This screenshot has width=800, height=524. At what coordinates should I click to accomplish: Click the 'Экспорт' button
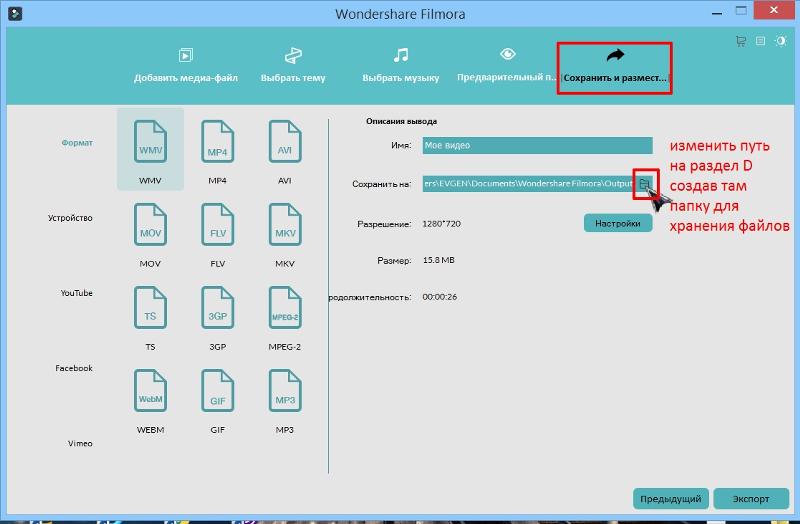[750, 498]
